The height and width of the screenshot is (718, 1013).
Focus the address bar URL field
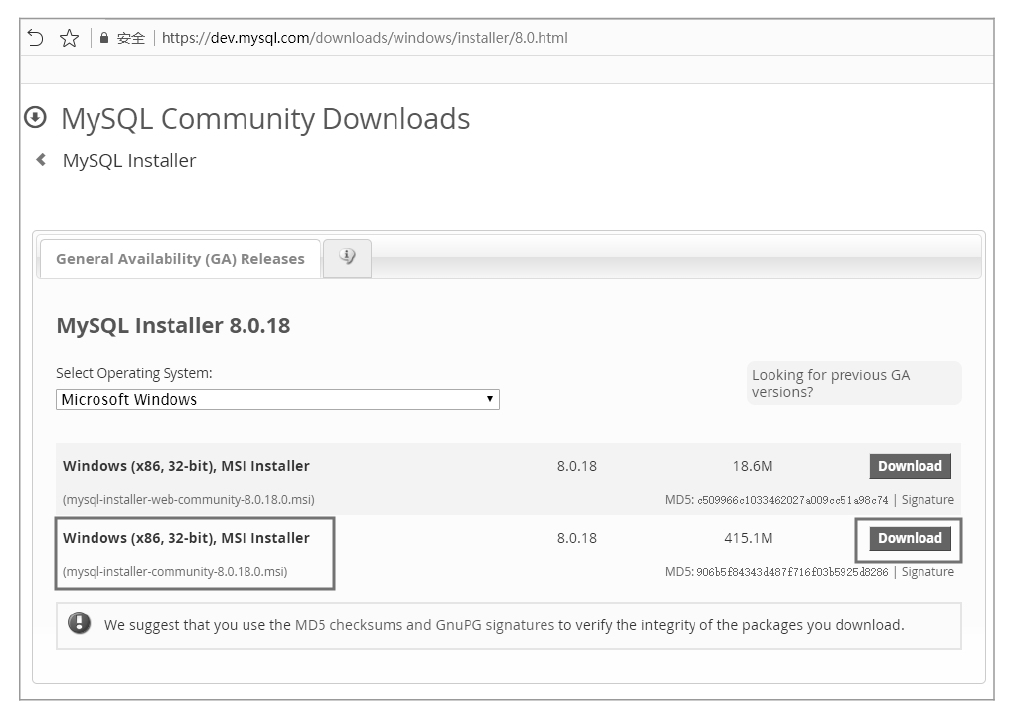(364, 38)
